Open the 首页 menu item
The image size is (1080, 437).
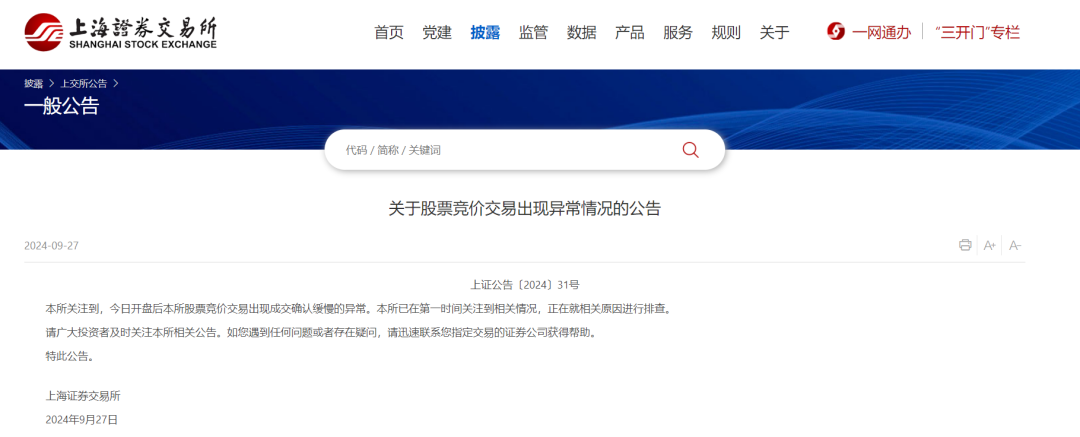389,32
